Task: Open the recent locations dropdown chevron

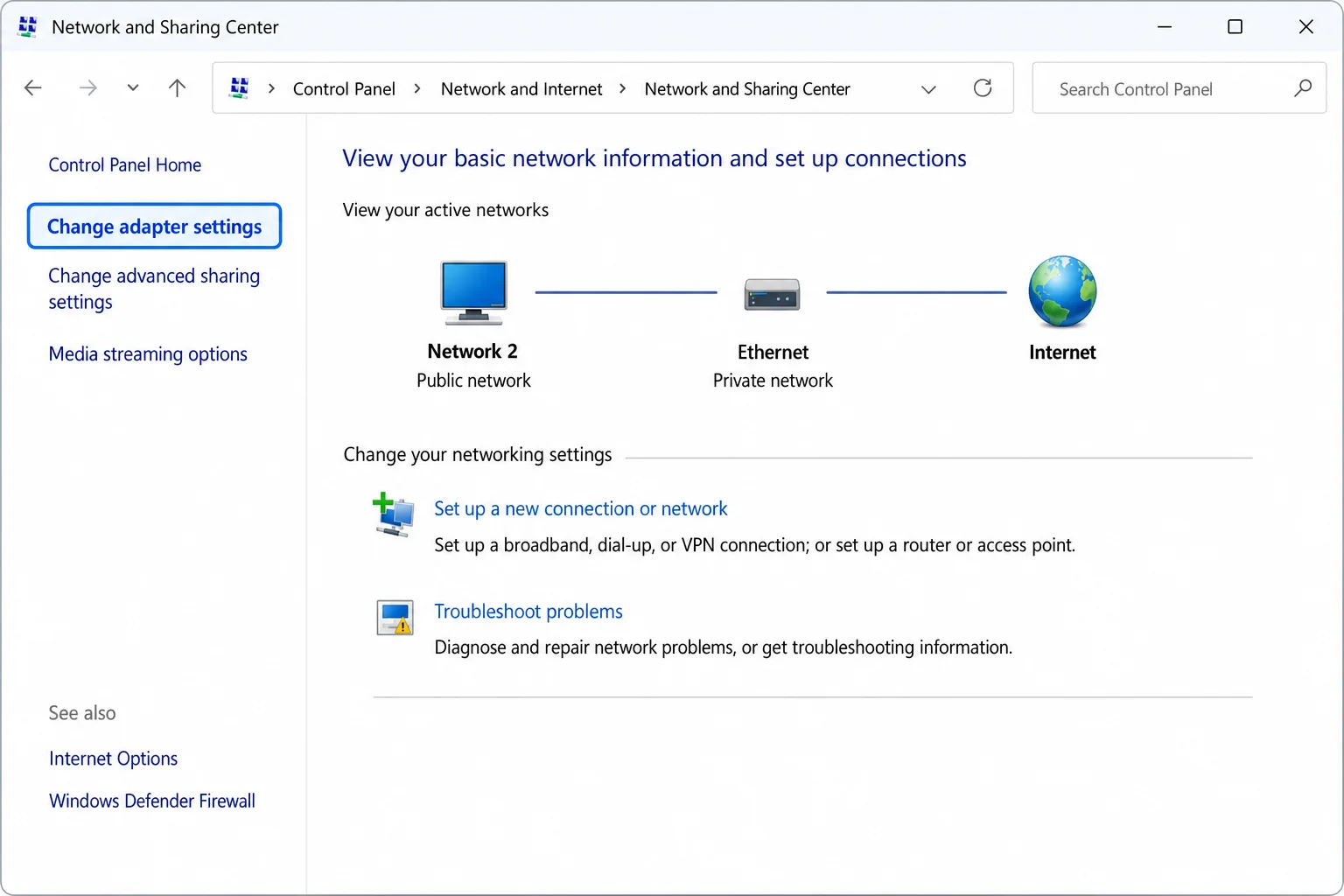Action: click(133, 87)
